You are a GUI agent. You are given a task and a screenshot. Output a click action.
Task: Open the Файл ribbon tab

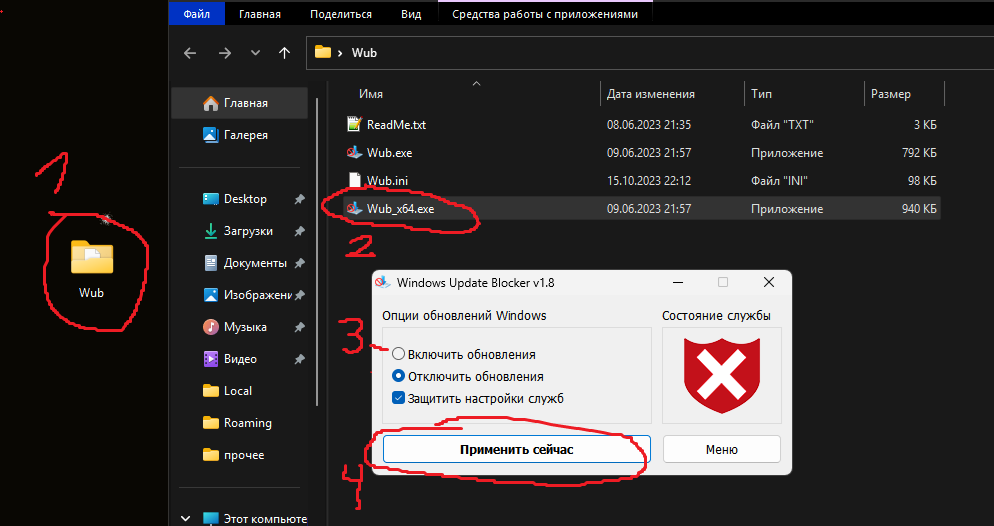click(x=196, y=14)
